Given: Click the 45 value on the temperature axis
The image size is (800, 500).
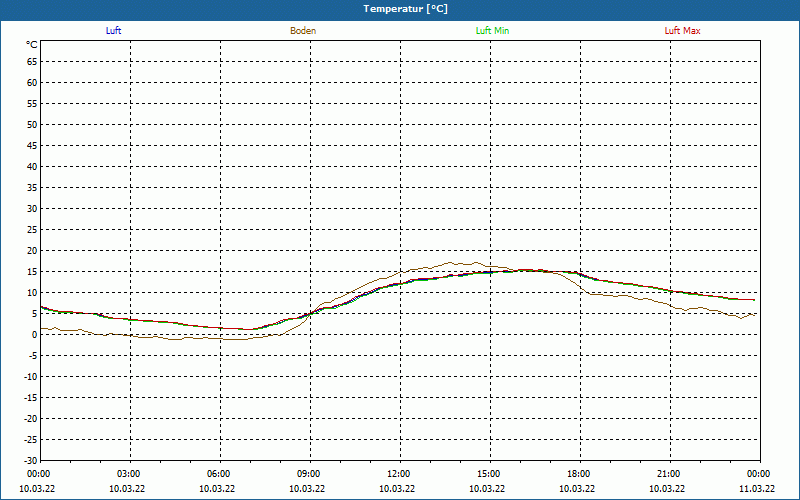Looking at the screenshot, I should coord(32,146).
